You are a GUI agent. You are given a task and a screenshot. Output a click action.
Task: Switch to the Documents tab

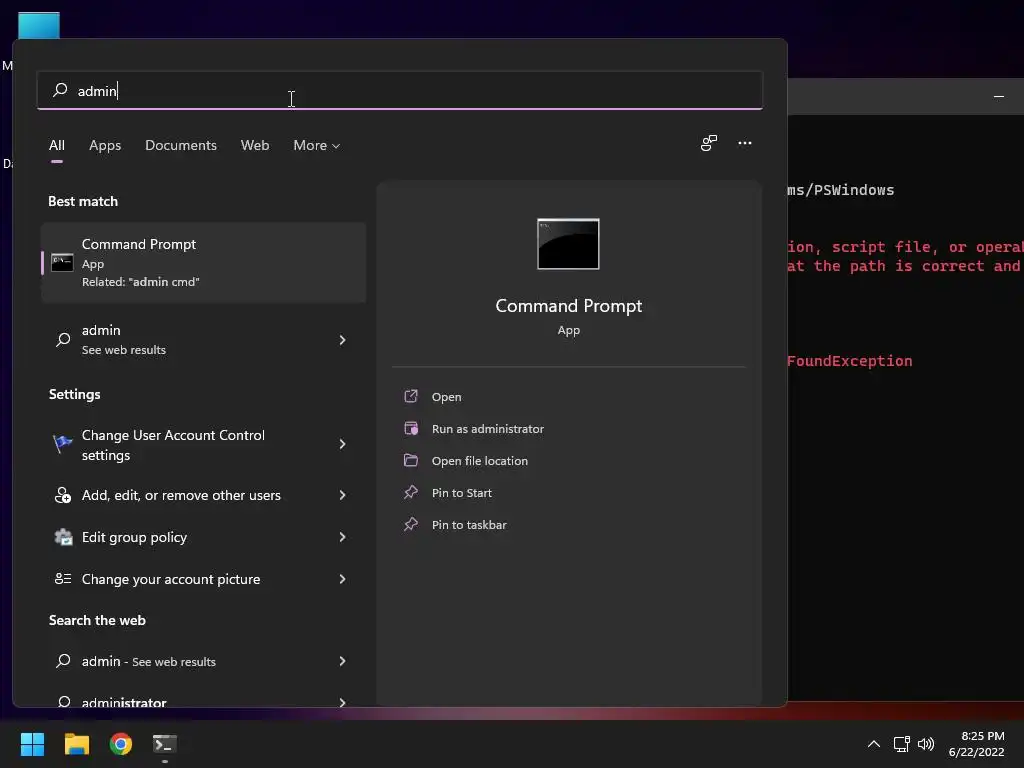coord(181,145)
